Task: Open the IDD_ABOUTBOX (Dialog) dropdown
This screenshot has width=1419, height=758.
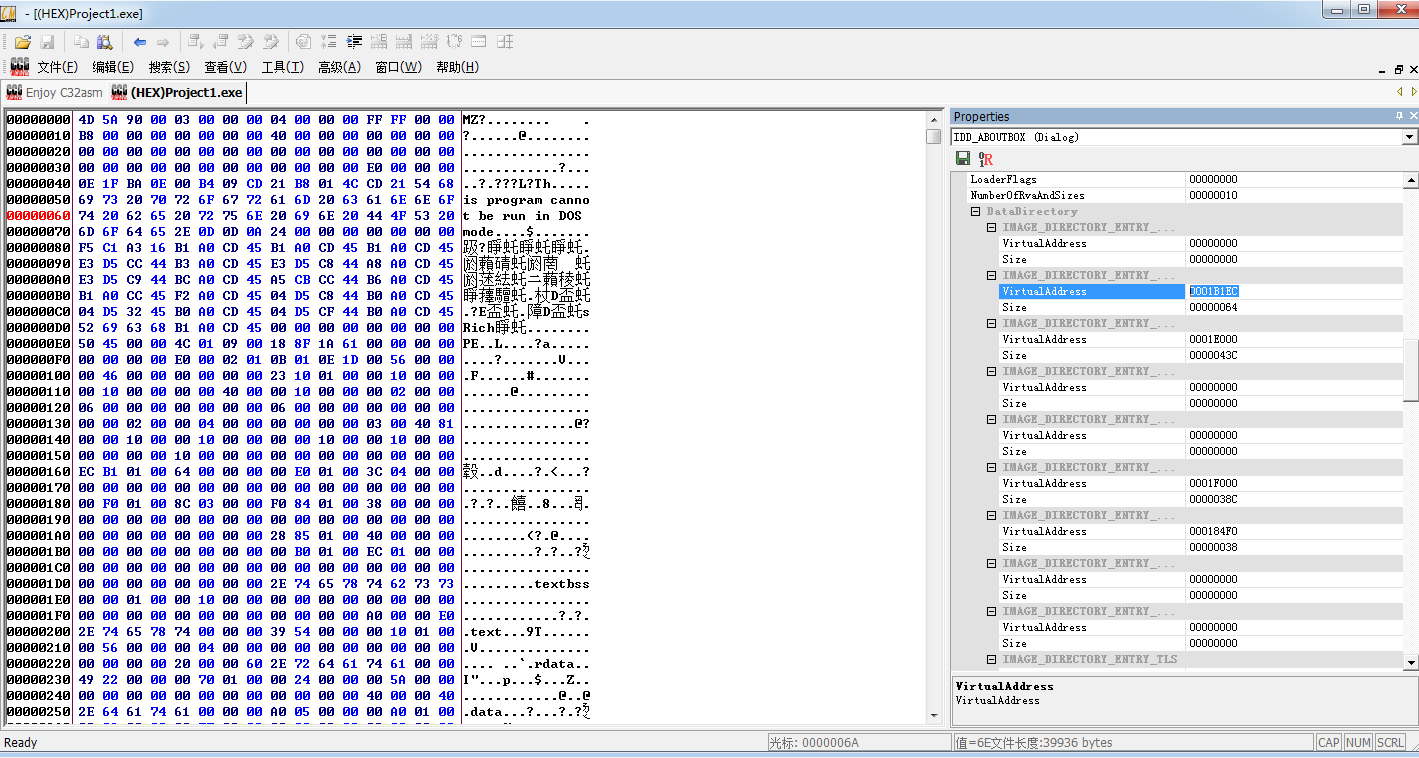Action: click(1410, 137)
